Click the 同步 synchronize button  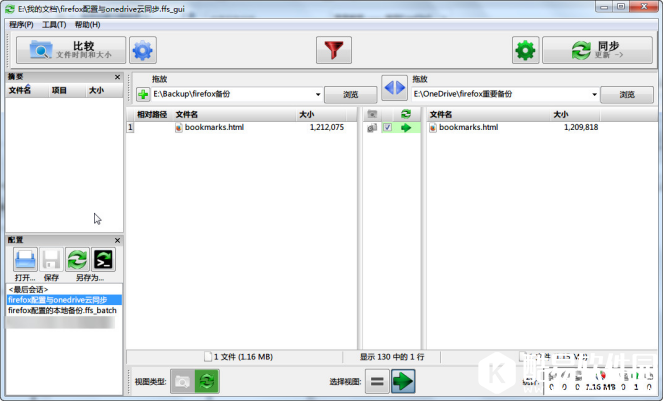click(x=596, y=50)
